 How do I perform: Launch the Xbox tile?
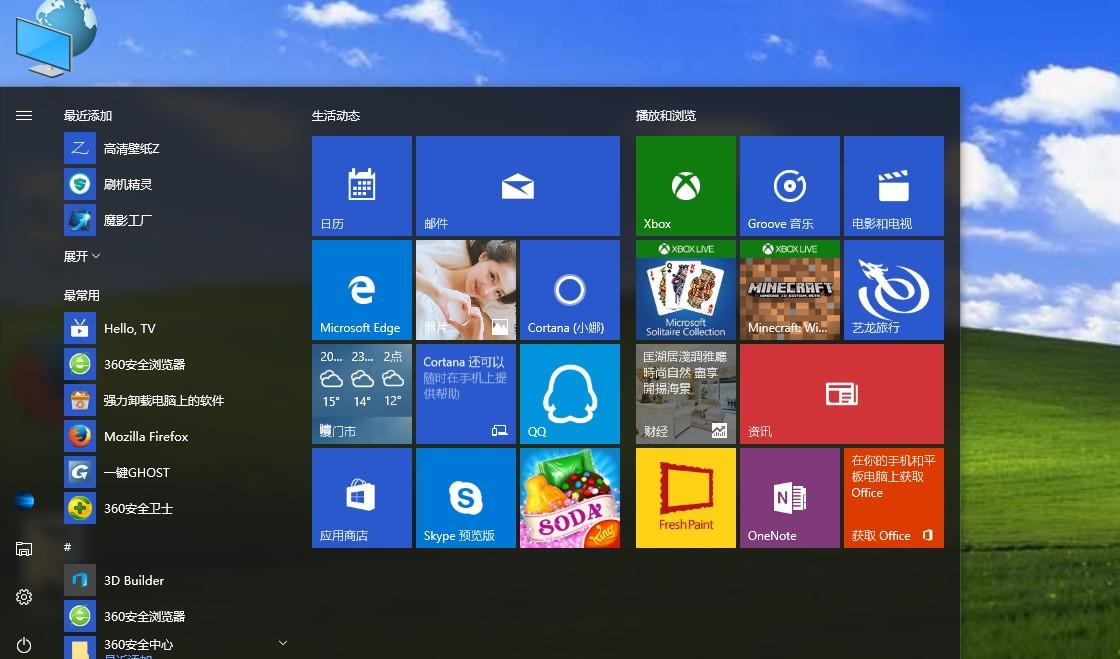point(686,186)
